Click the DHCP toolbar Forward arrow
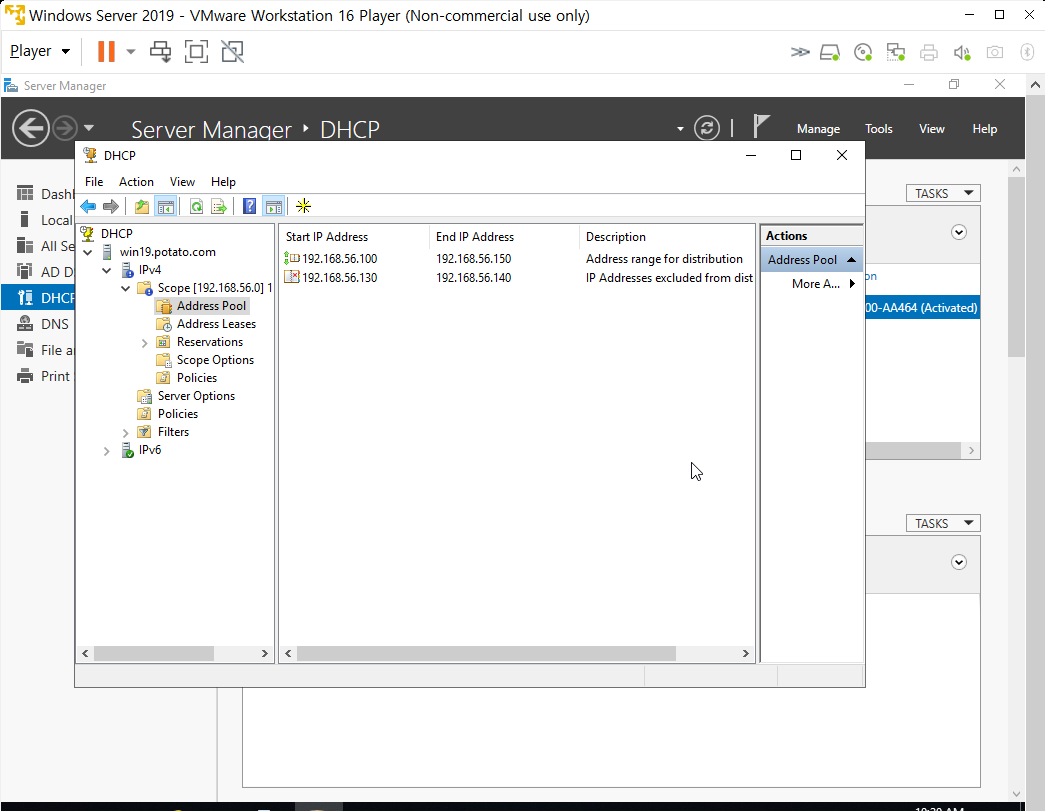 pos(111,207)
